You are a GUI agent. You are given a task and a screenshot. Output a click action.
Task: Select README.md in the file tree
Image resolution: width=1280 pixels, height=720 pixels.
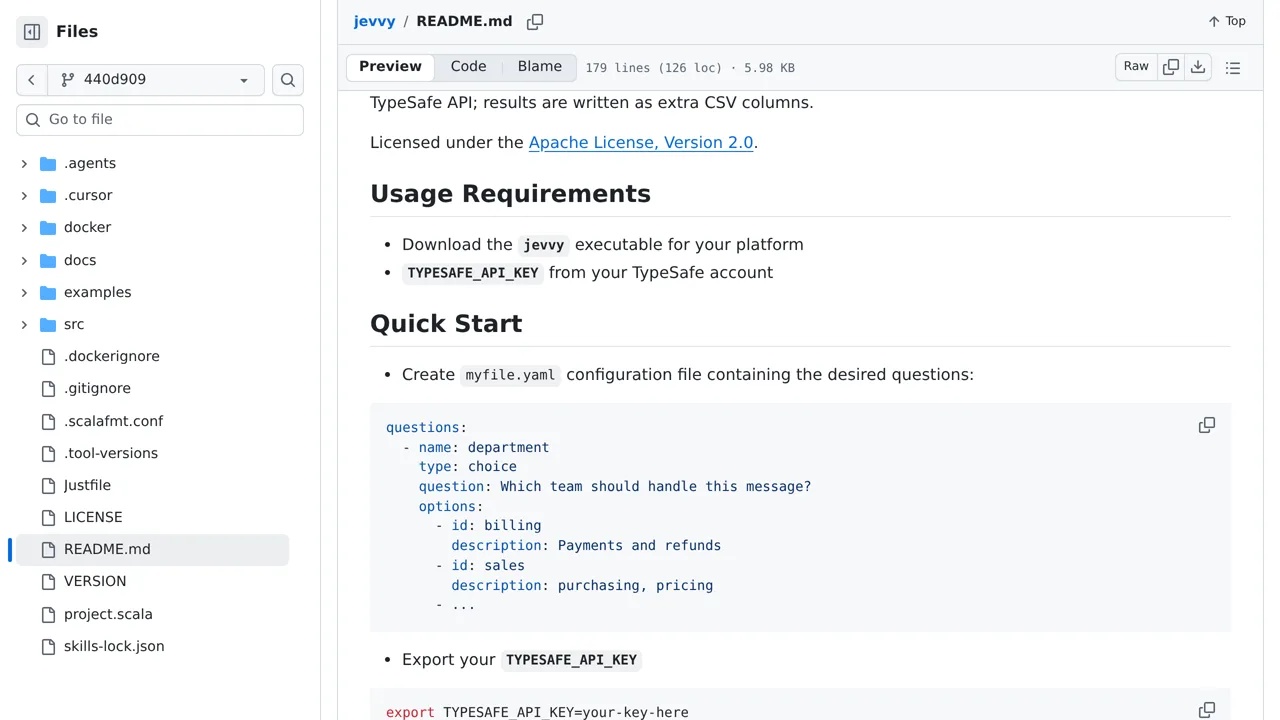click(152, 550)
